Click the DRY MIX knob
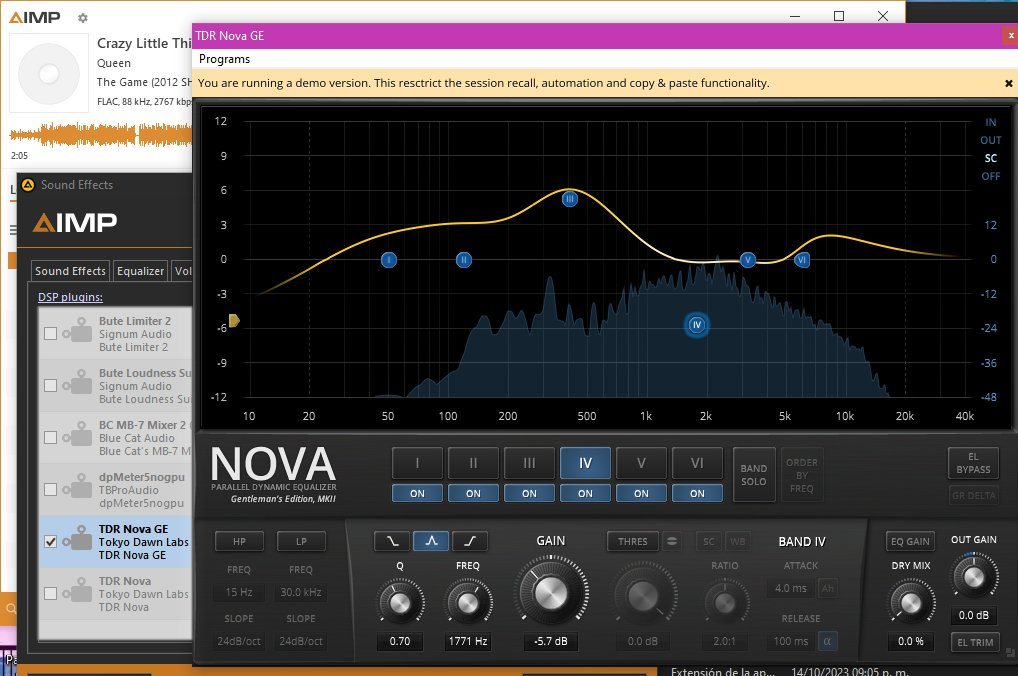This screenshot has width=1018, height=676. [x=910, y=602]
